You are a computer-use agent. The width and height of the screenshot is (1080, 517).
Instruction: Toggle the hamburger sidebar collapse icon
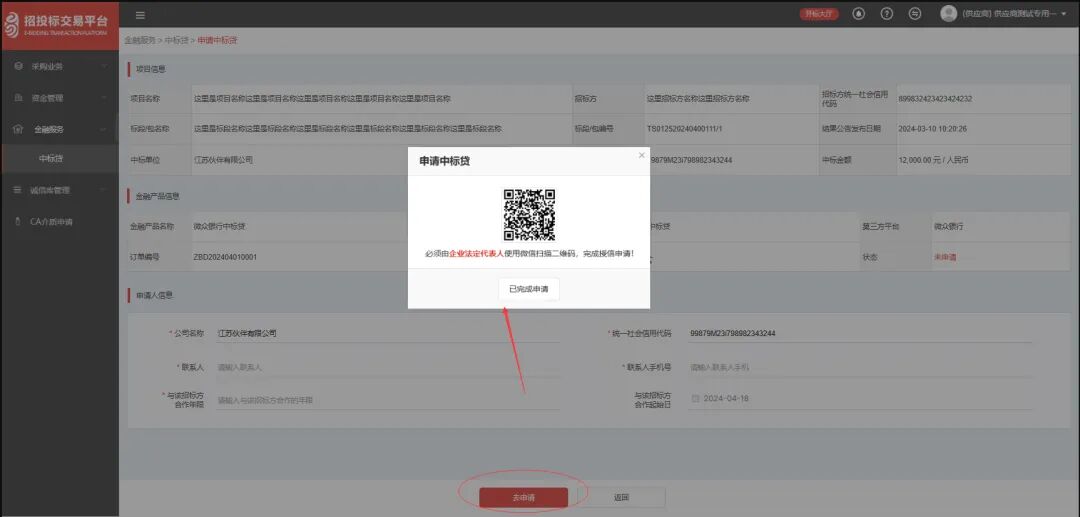pos(141,15)
